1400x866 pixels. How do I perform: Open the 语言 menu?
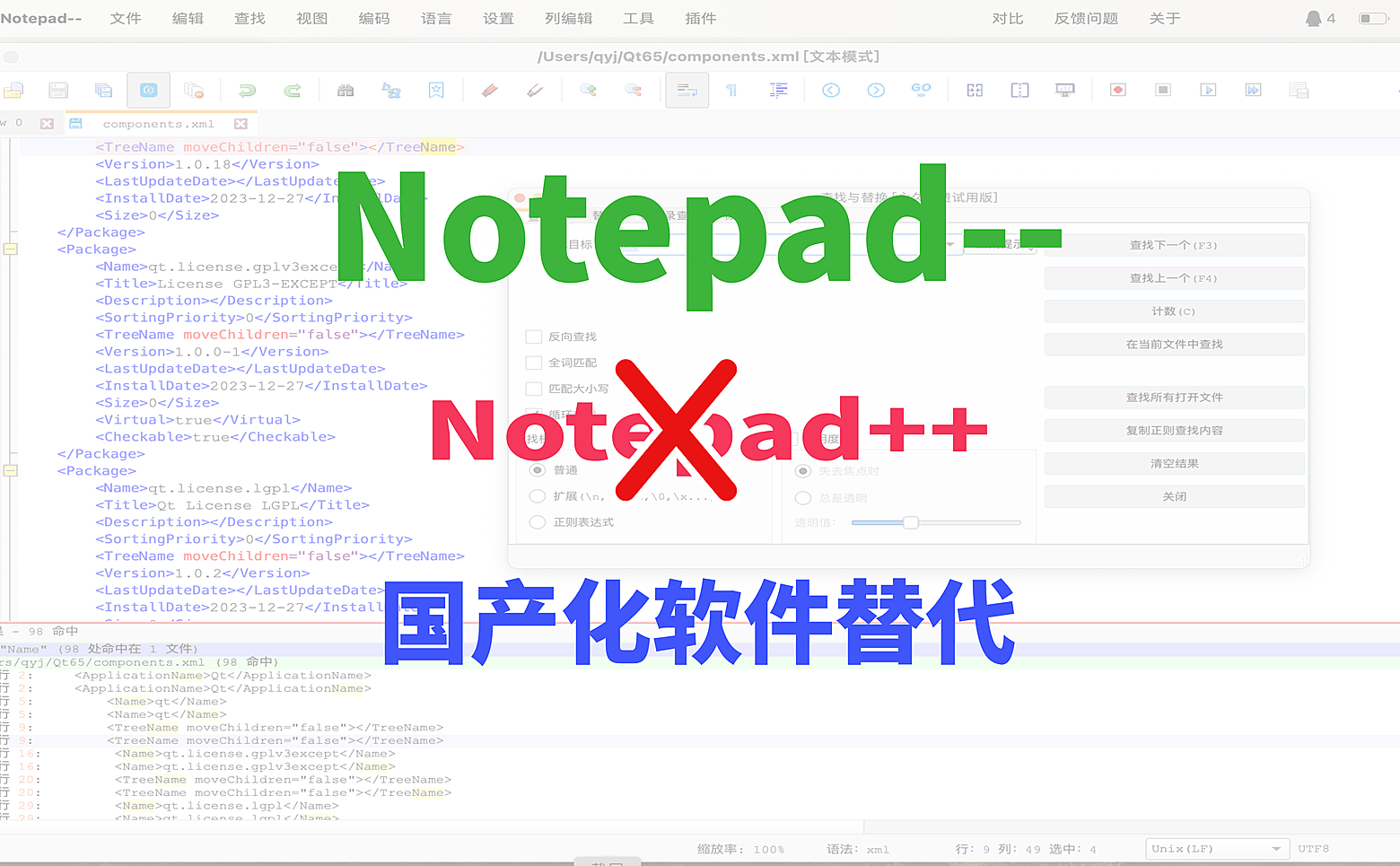[436, 18]
